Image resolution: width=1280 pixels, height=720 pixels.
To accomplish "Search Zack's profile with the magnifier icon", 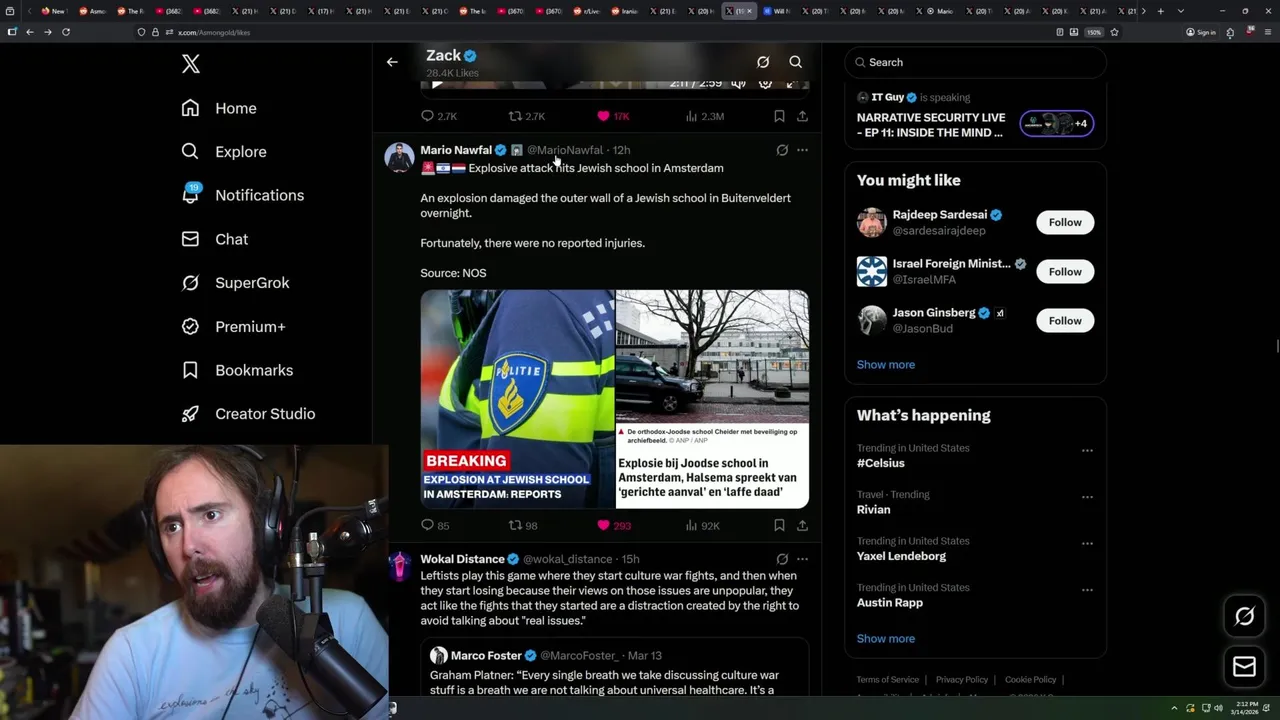I will click(x=796, y=62).
